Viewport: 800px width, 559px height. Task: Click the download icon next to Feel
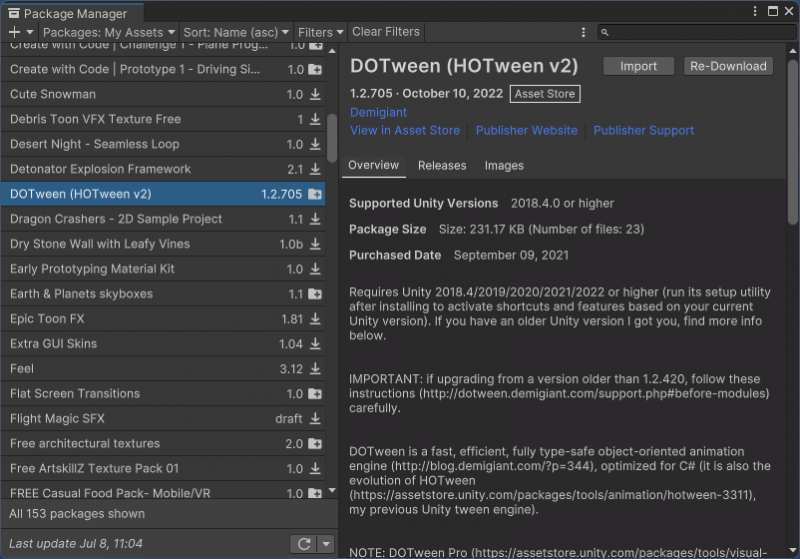(315, 369)
